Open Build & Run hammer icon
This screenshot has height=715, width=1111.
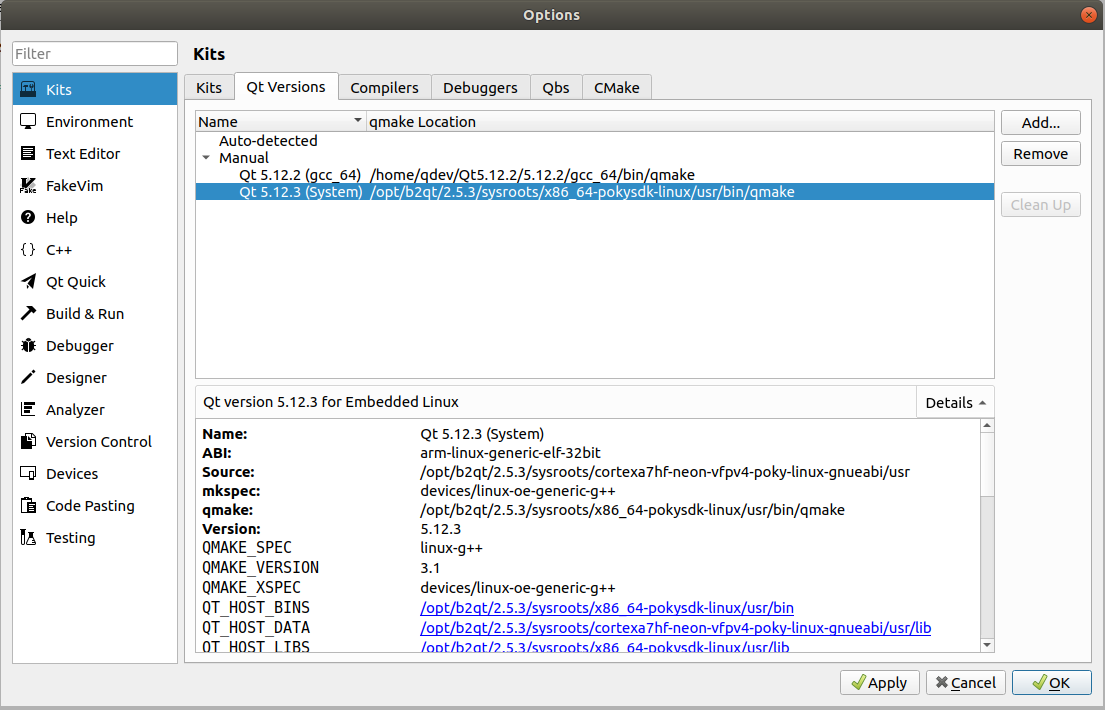[x=28, y=313]
